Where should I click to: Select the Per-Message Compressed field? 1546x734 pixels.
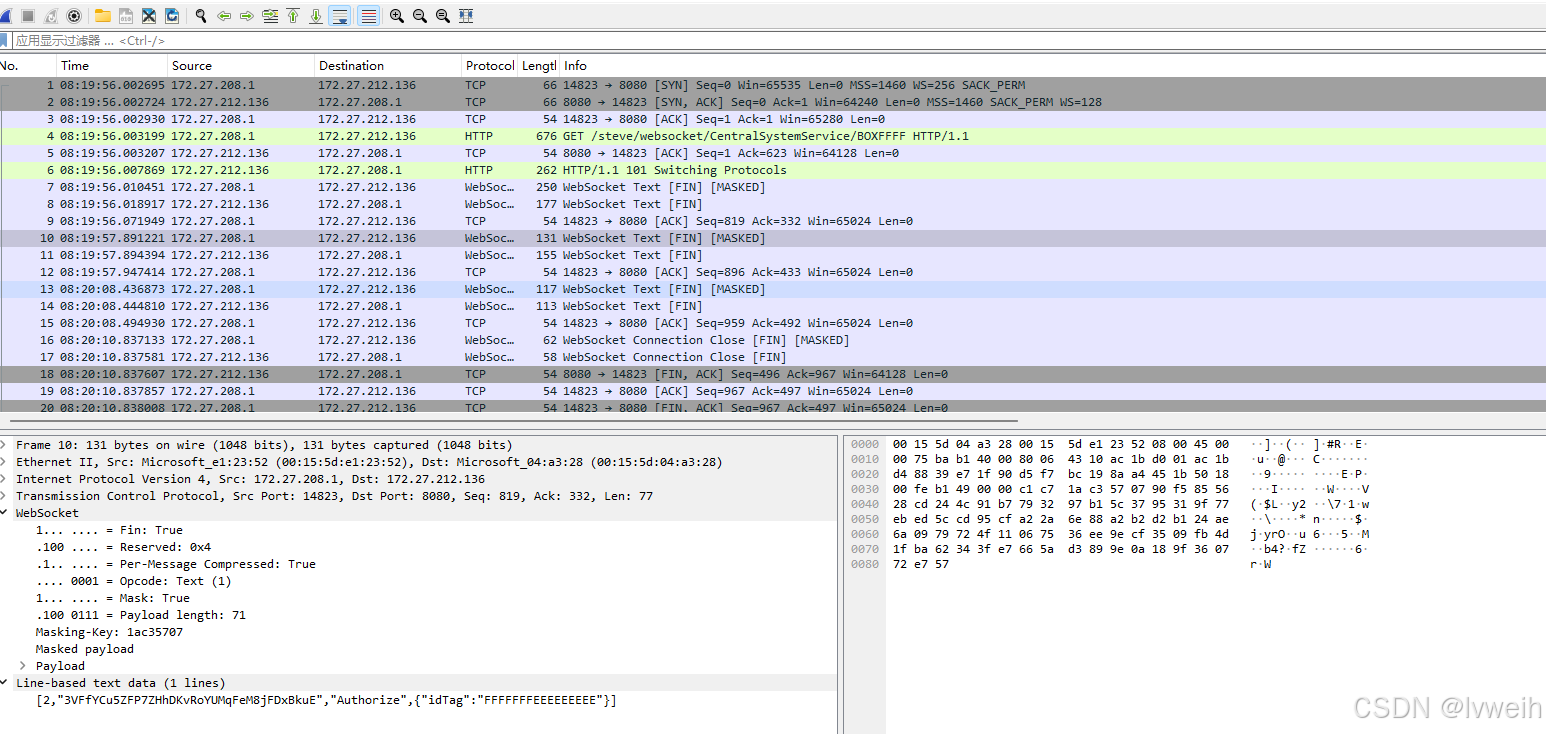click(x=175, y=564)
